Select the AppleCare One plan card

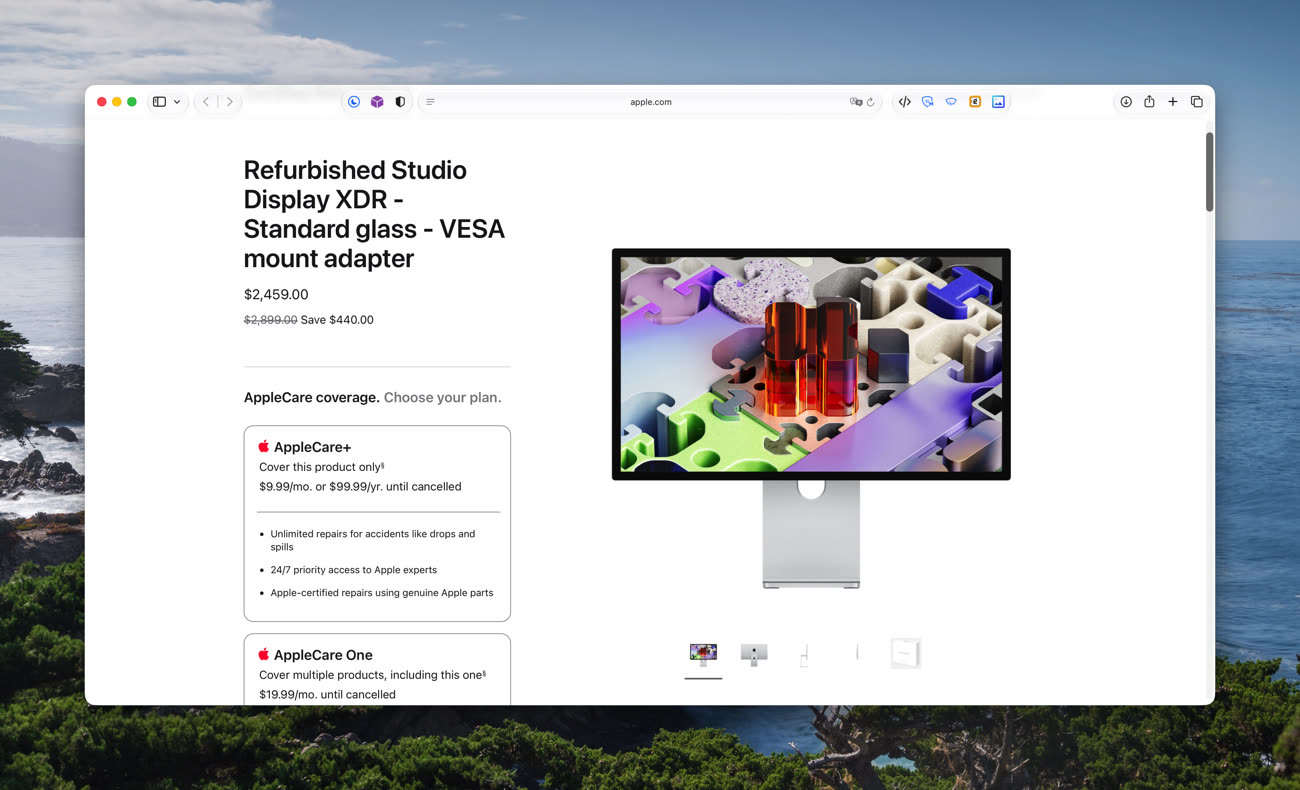[377, 669]
